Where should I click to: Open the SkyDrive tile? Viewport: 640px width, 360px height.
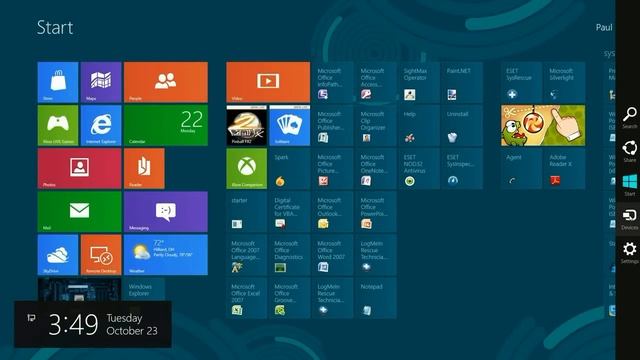click(x=58, y=255)
